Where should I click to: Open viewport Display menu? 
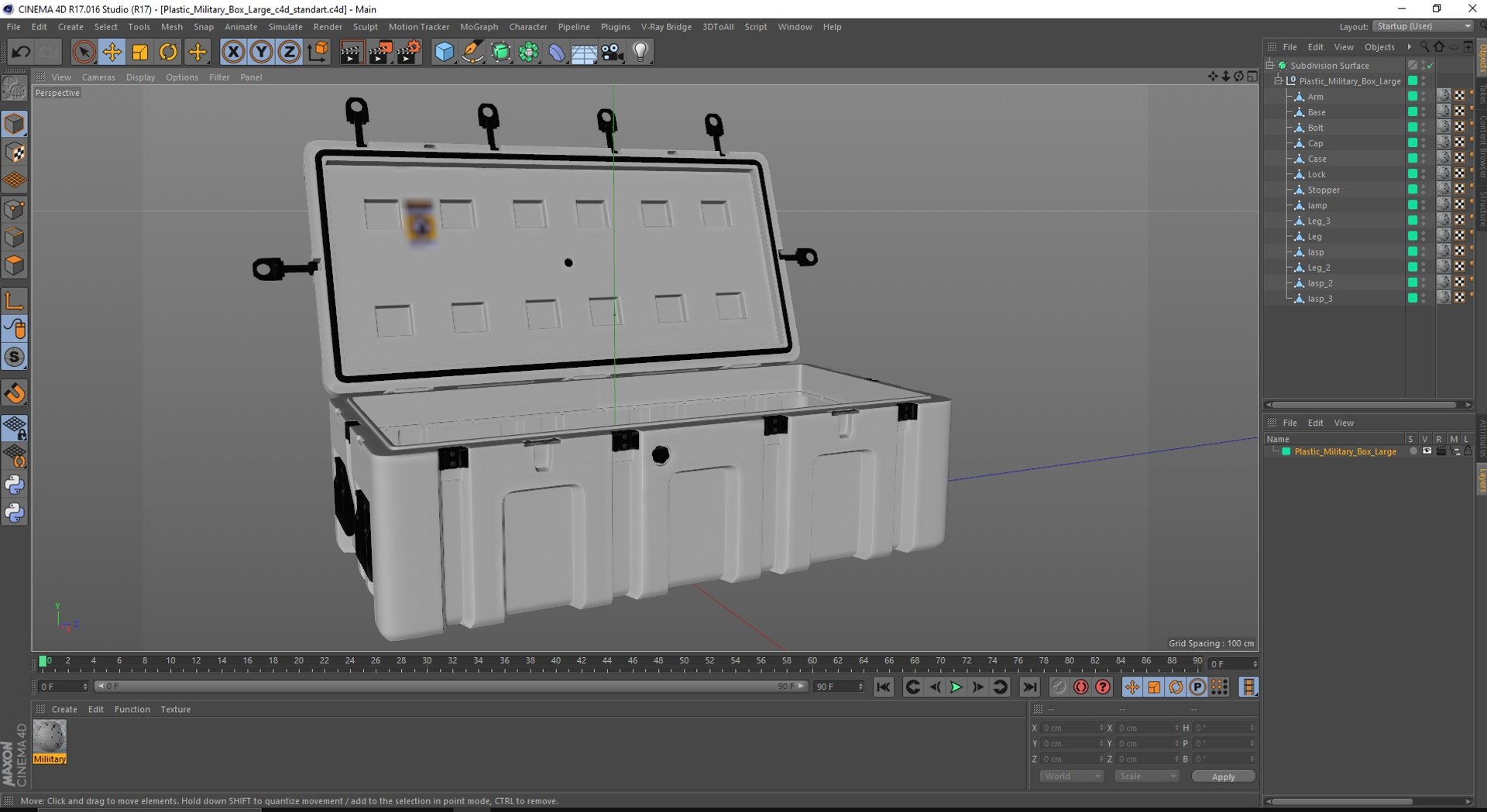pyautogui.click(x=140, y=77)
